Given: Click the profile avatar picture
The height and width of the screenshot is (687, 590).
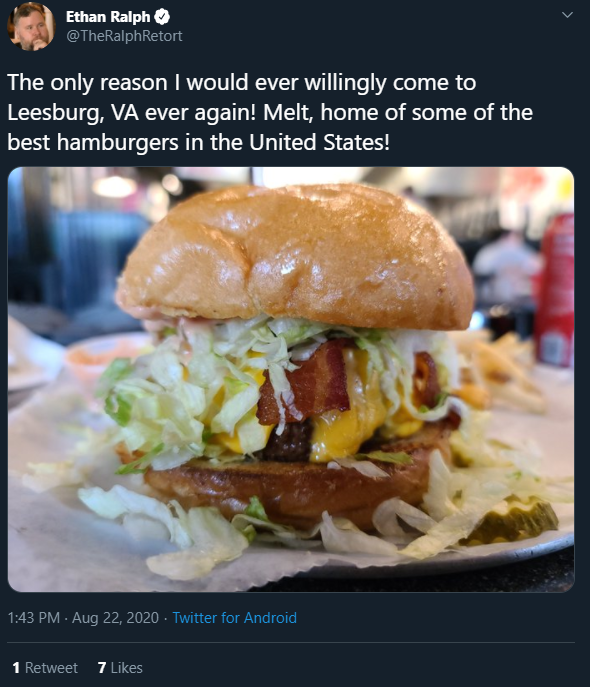Looking at the screenshot, I should click(x=31, y=27).
